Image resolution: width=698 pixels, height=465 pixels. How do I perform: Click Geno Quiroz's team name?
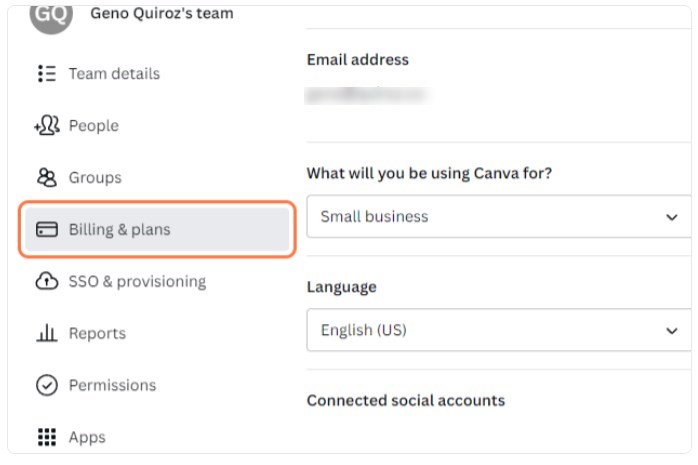click(x=162, y=13)
